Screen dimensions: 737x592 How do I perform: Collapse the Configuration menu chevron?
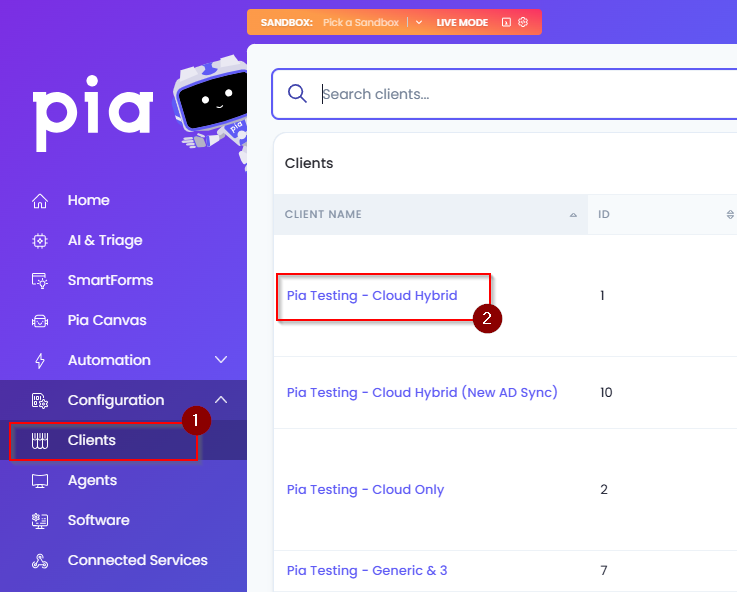point(221,400)
